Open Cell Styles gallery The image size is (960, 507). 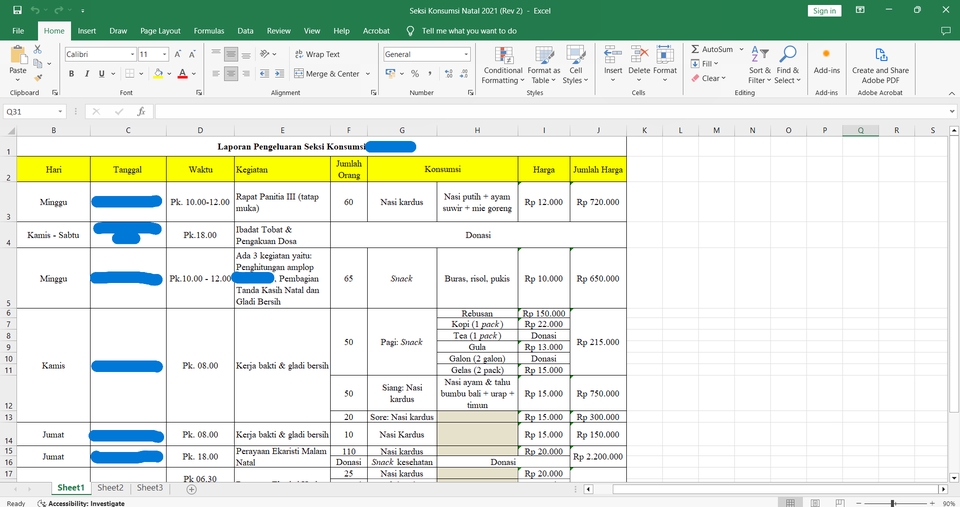pos(576,65)
